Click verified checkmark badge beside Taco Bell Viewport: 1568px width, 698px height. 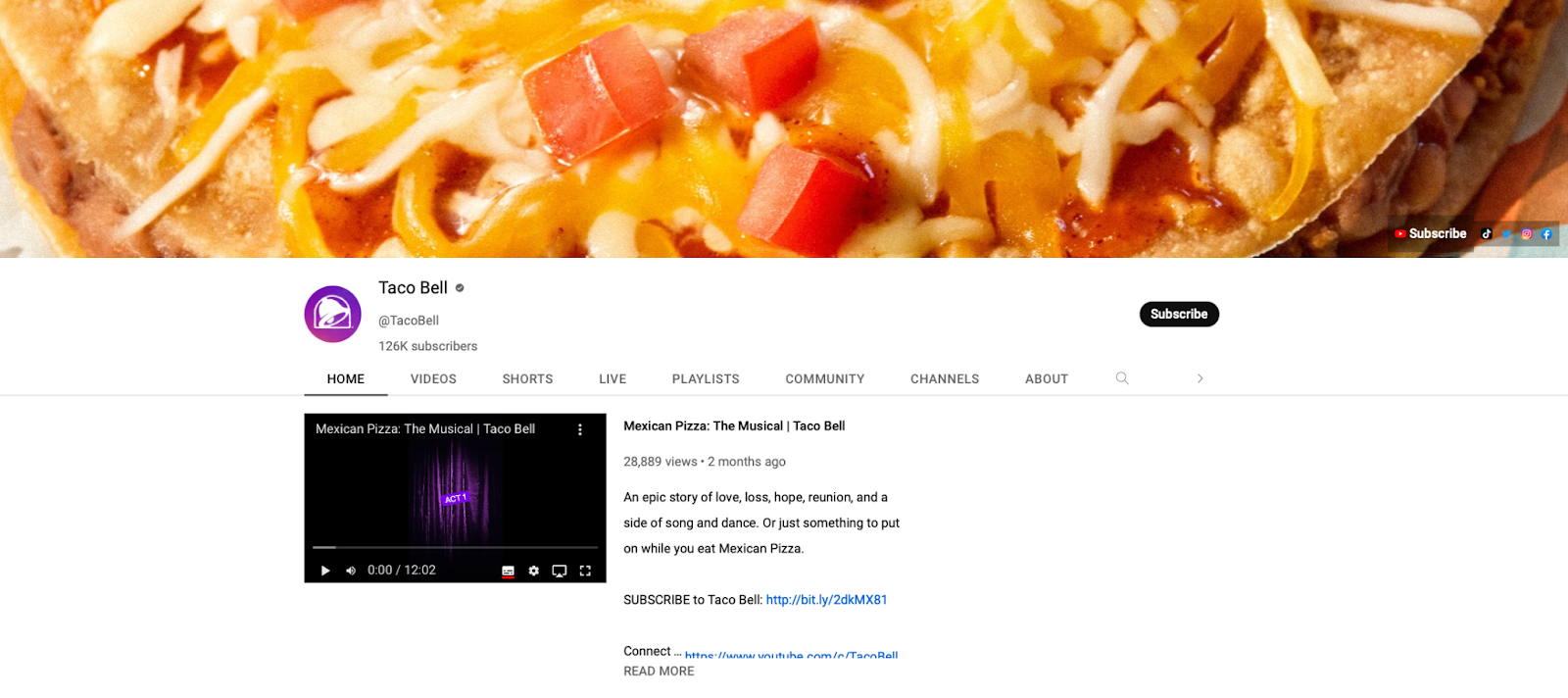(x=460, y=288)
